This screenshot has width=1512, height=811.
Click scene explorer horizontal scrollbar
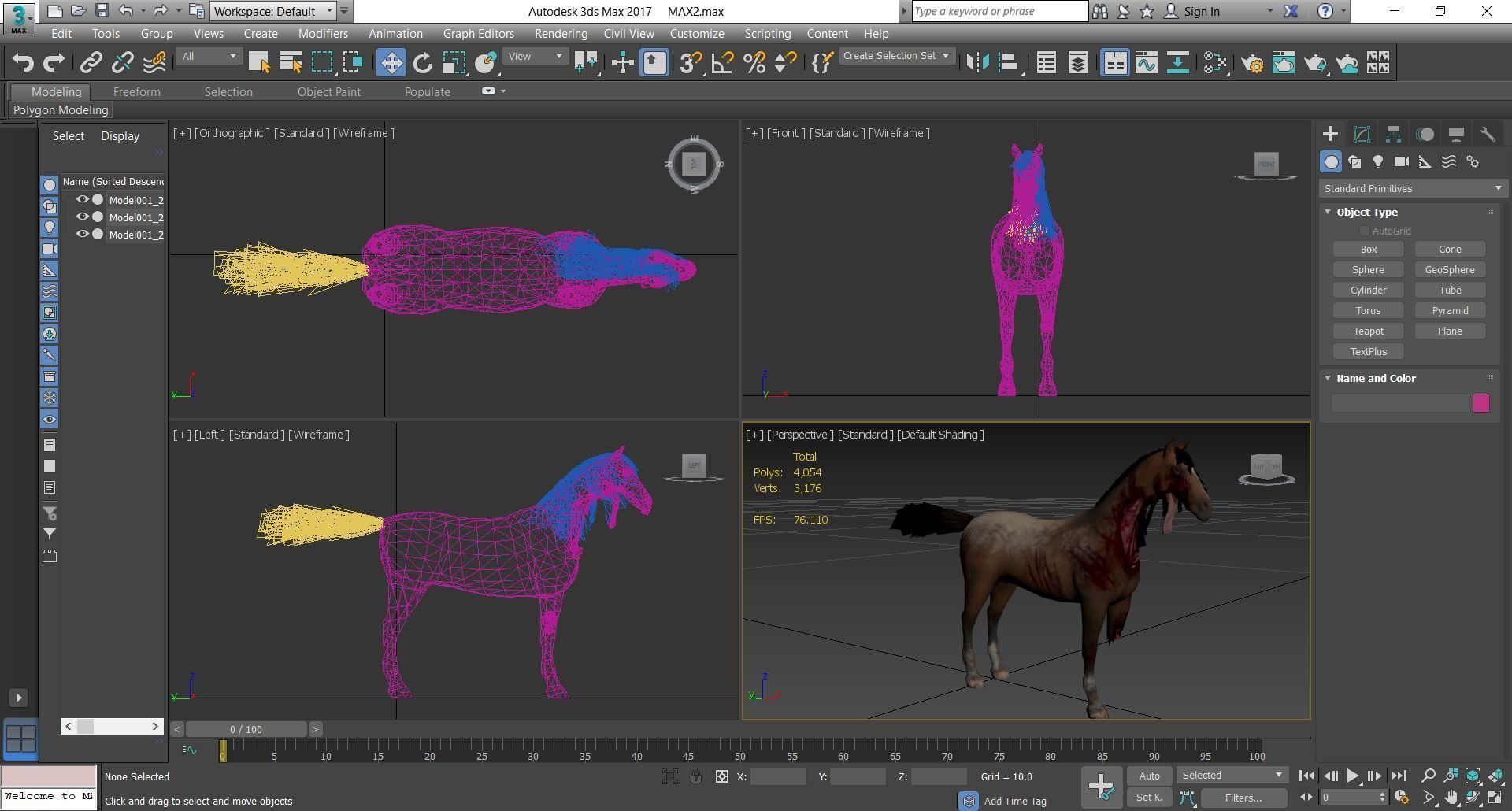(112, 726)
